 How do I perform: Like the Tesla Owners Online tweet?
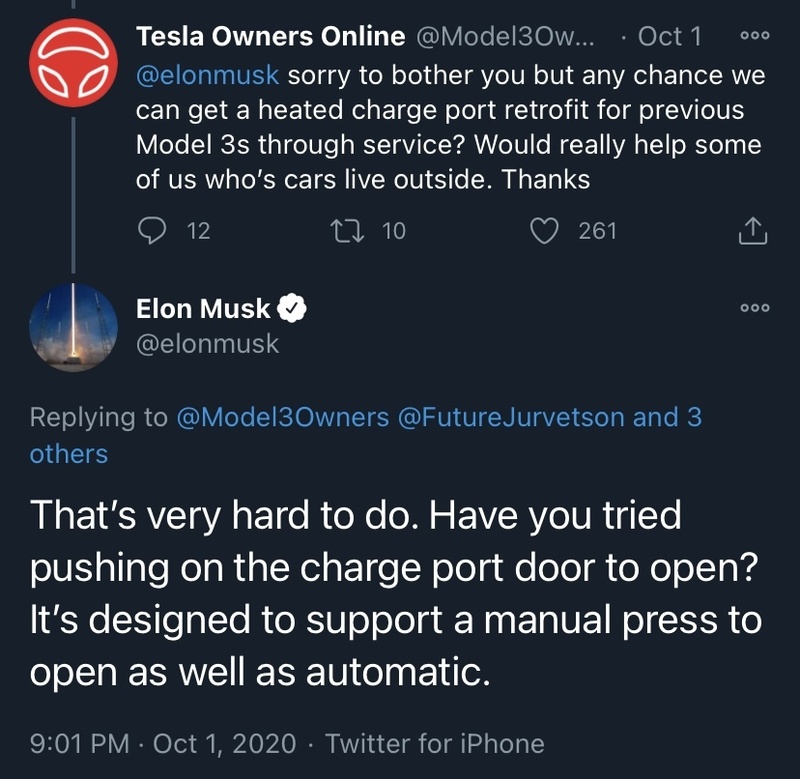pyautogui.click(x=543, y=231)
